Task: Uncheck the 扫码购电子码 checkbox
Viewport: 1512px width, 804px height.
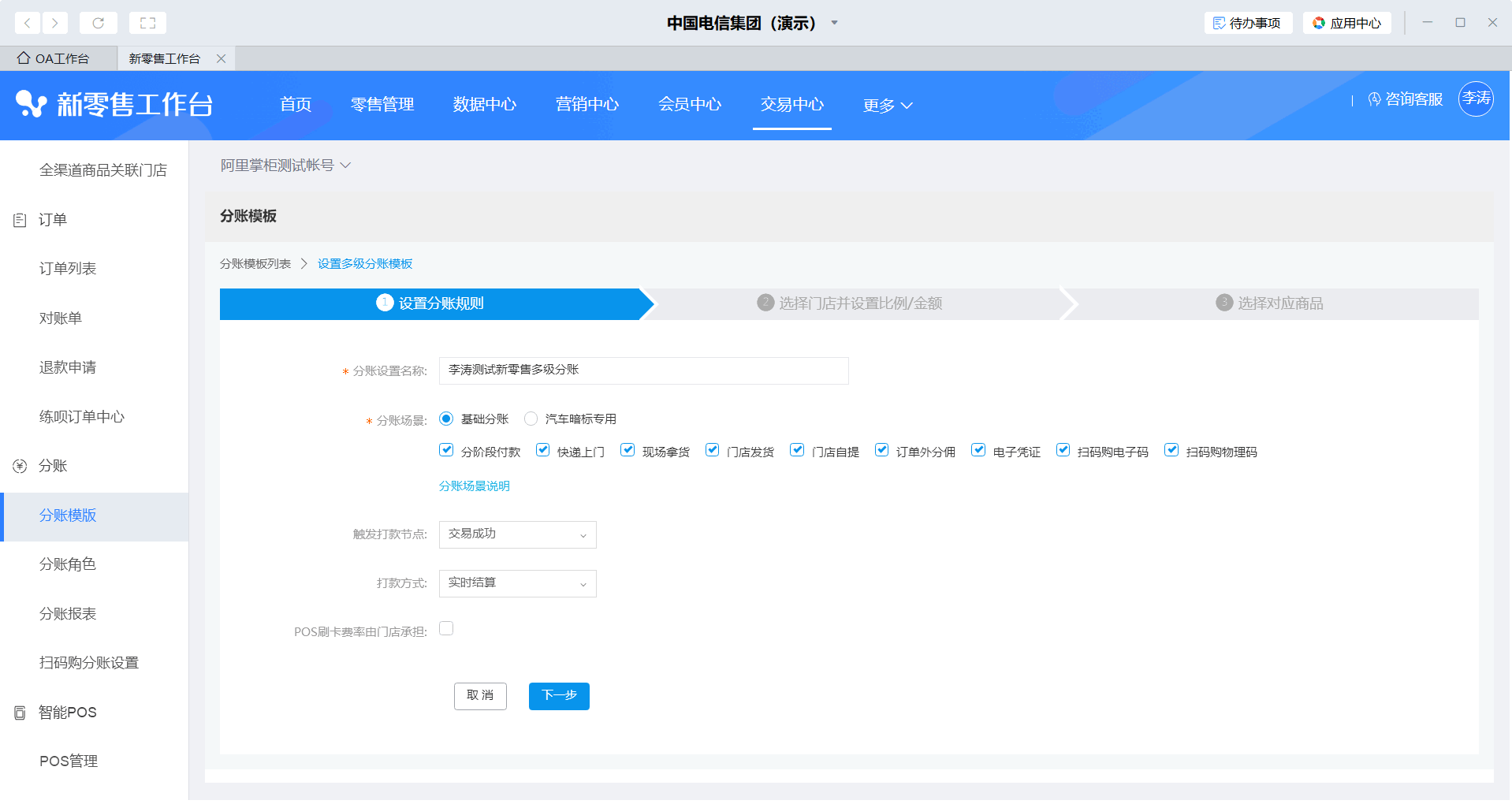Action: coord(1063,450)
